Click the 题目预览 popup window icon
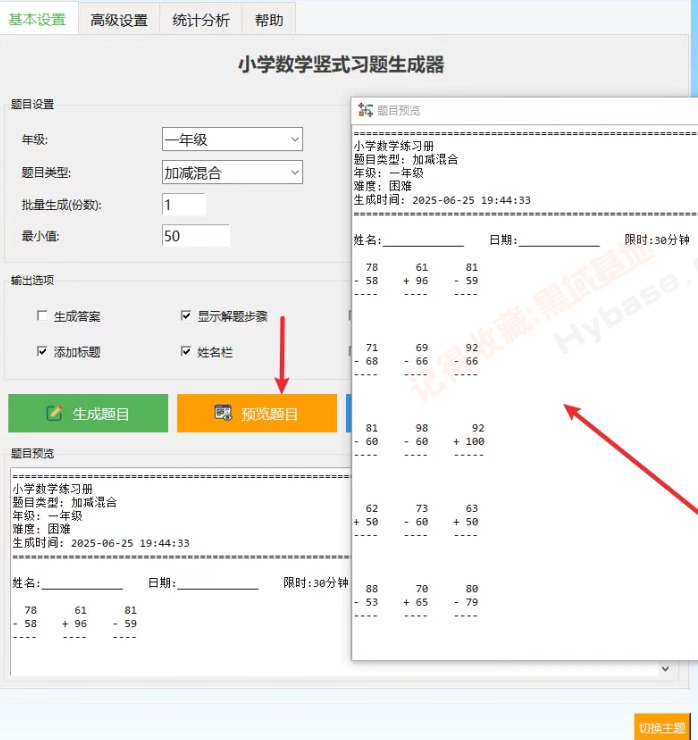 pos(365,110)
